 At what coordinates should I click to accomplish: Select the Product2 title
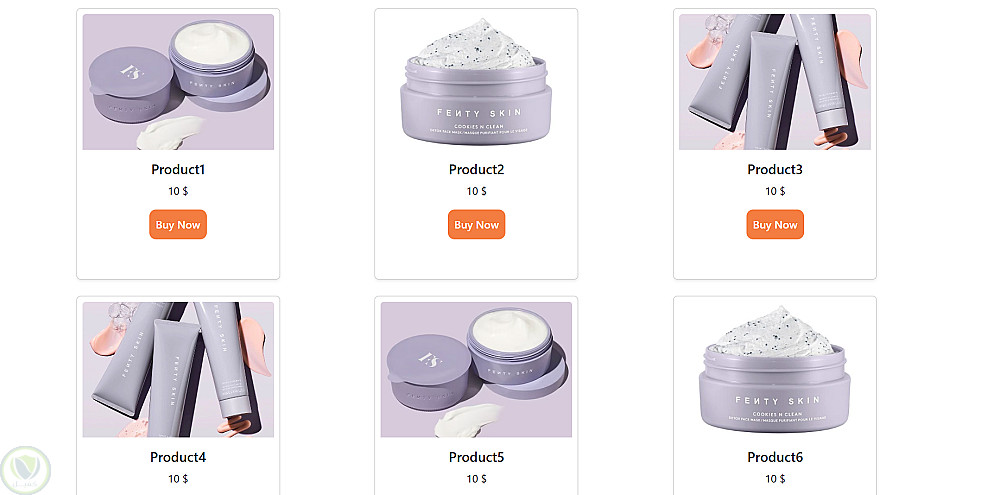476,170
